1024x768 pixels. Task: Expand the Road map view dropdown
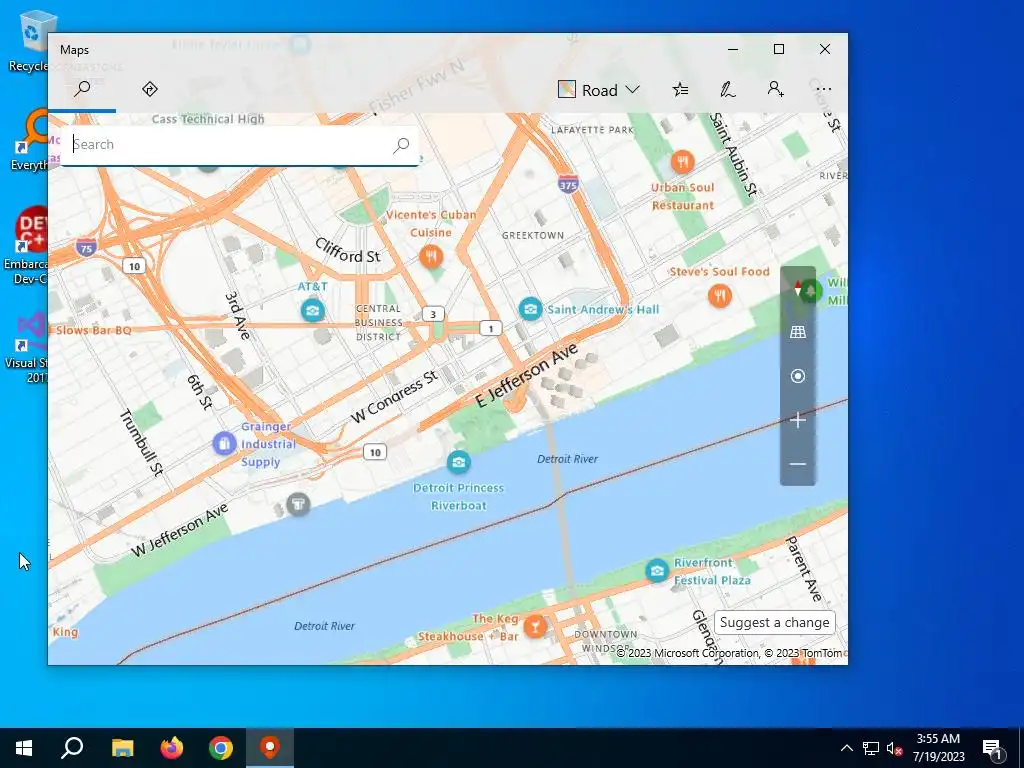(x=599, y=90)
